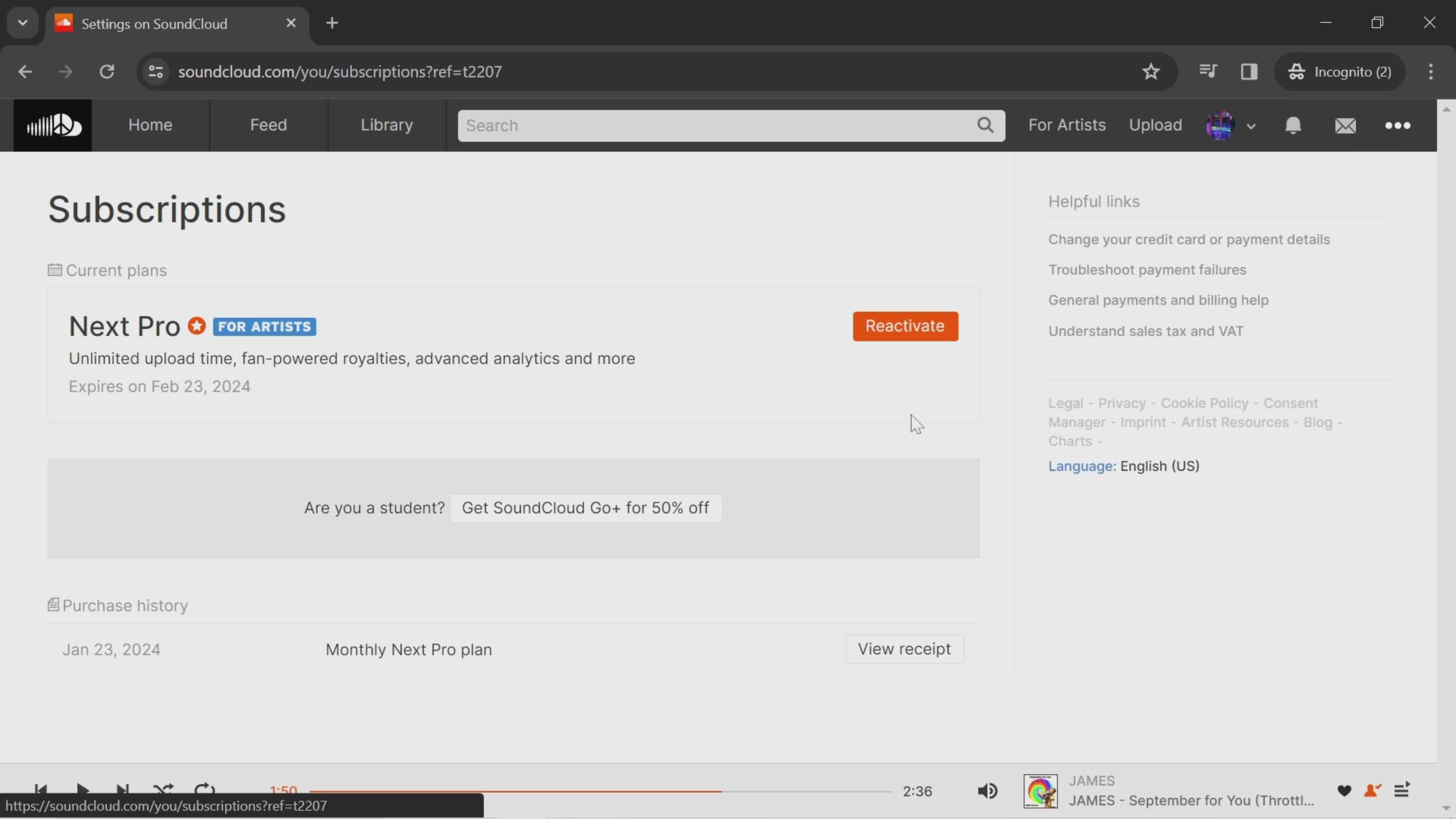Viewport: 1456px width, 819px height.
Task: Click the Incognito indicator
Action: point(1340,72)
